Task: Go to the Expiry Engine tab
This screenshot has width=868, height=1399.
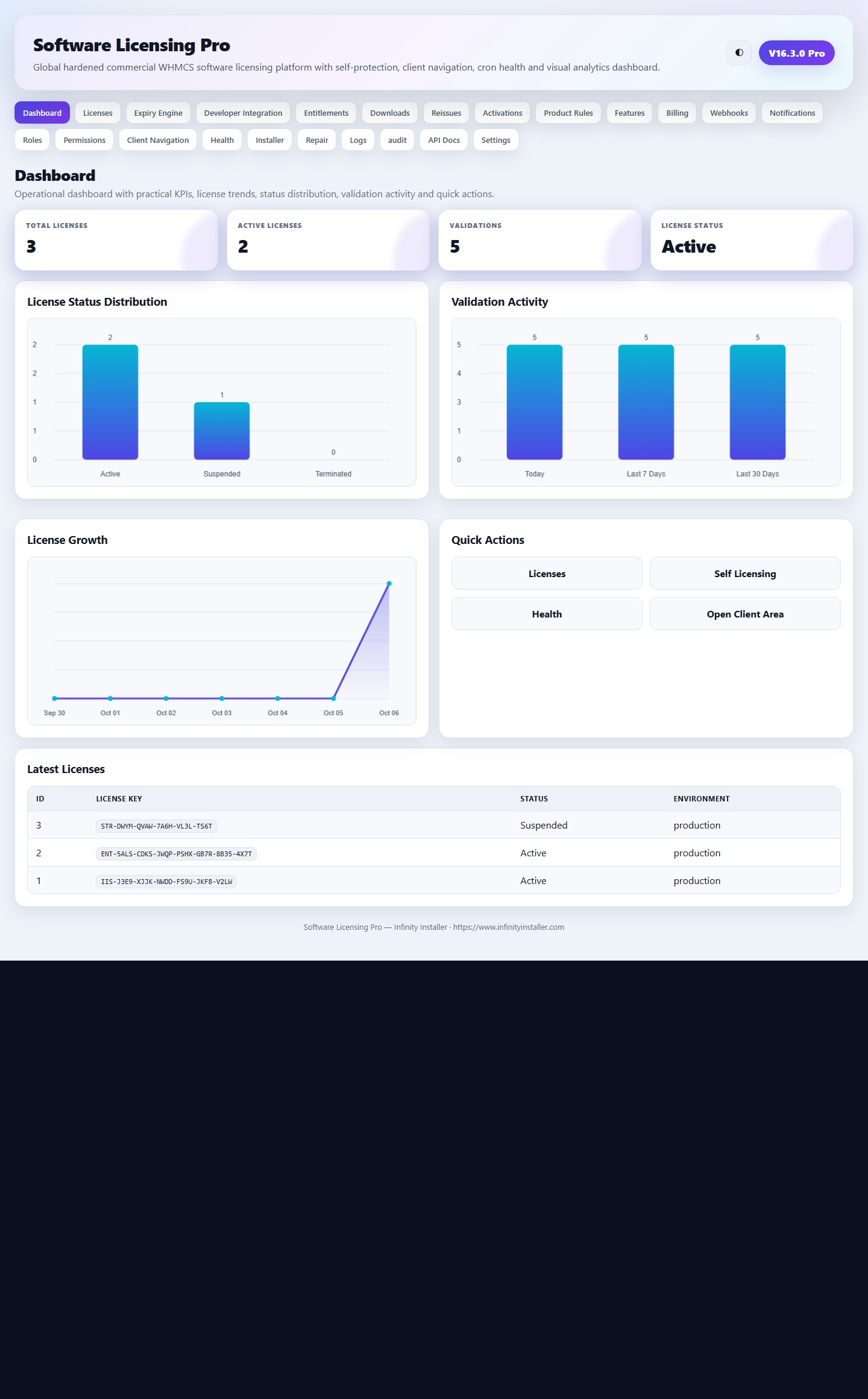Action: [x=159, y=113]
